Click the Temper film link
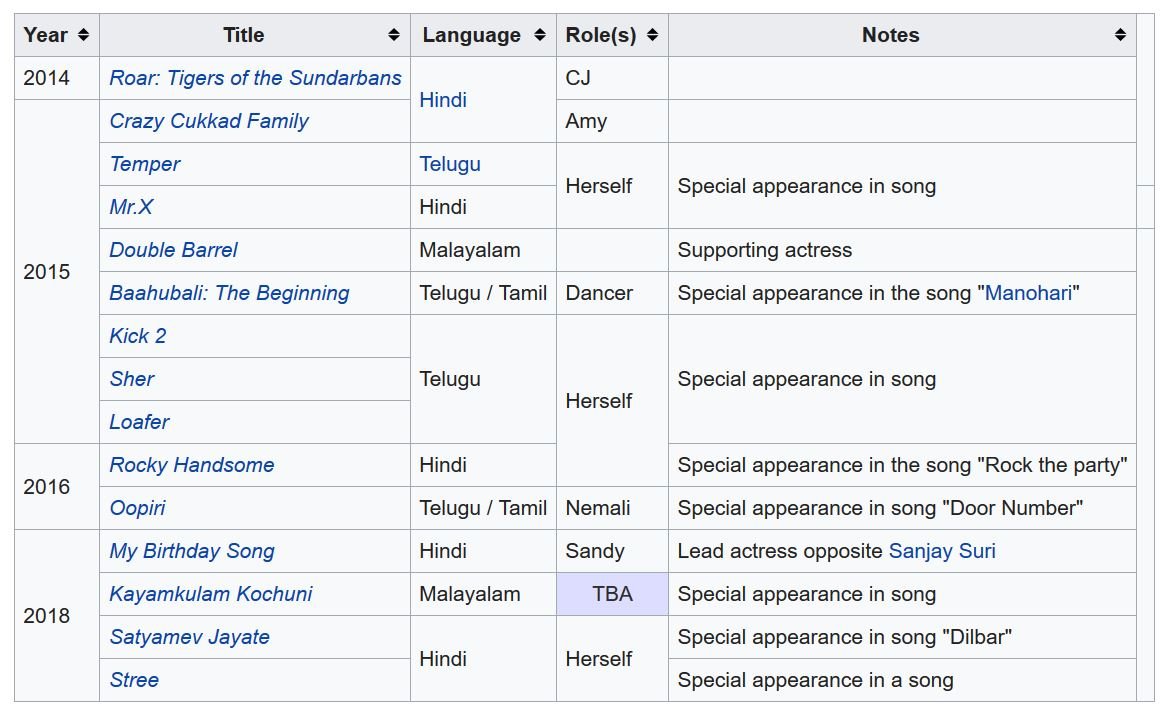This screenshot has height=715, width=1162. (145, 164)
